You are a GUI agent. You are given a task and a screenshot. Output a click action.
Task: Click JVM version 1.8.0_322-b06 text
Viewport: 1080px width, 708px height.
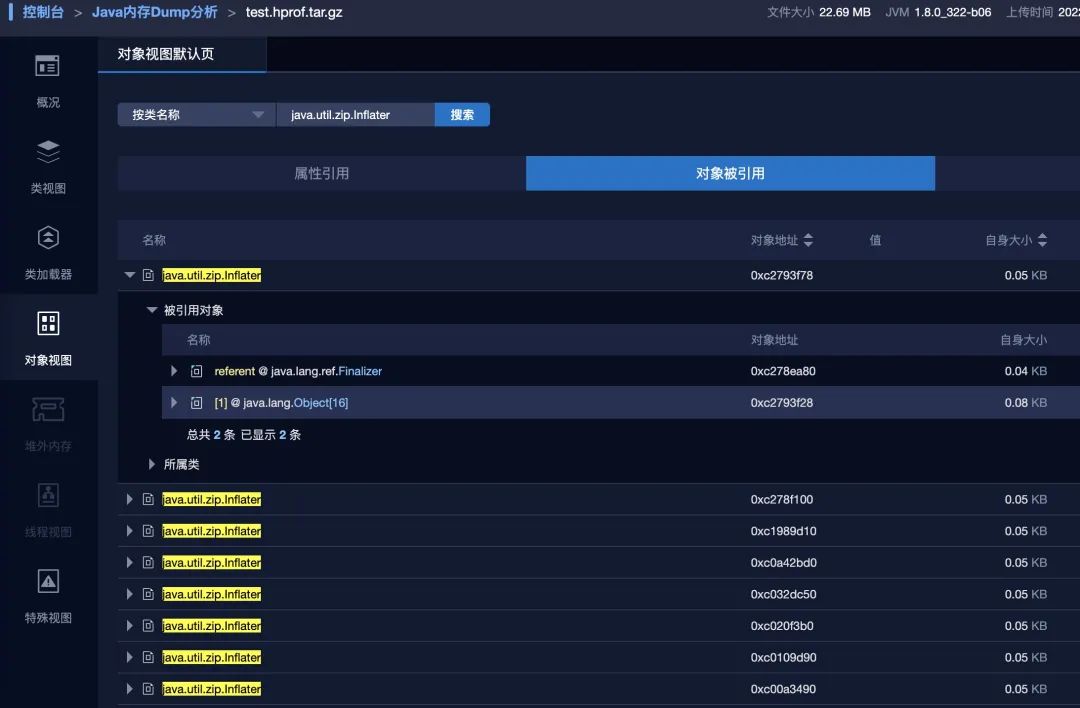953,12
